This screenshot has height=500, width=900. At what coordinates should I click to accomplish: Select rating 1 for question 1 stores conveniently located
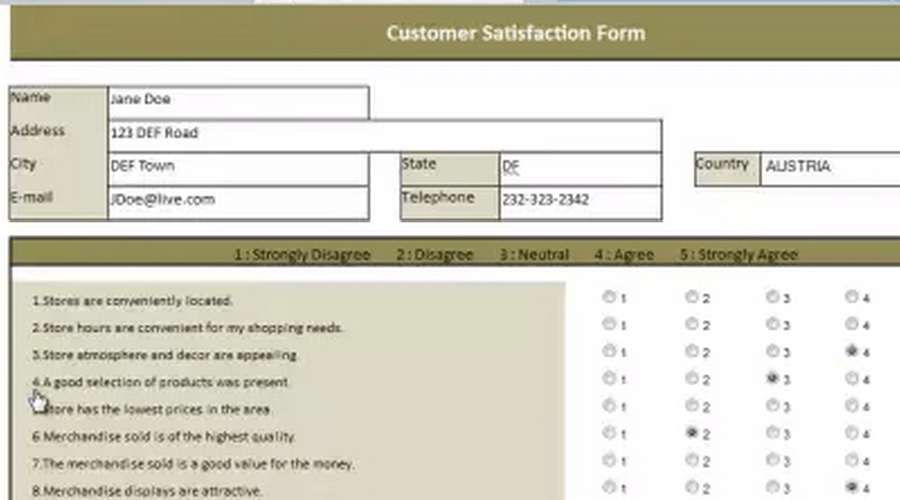click(x=608, y=297)
